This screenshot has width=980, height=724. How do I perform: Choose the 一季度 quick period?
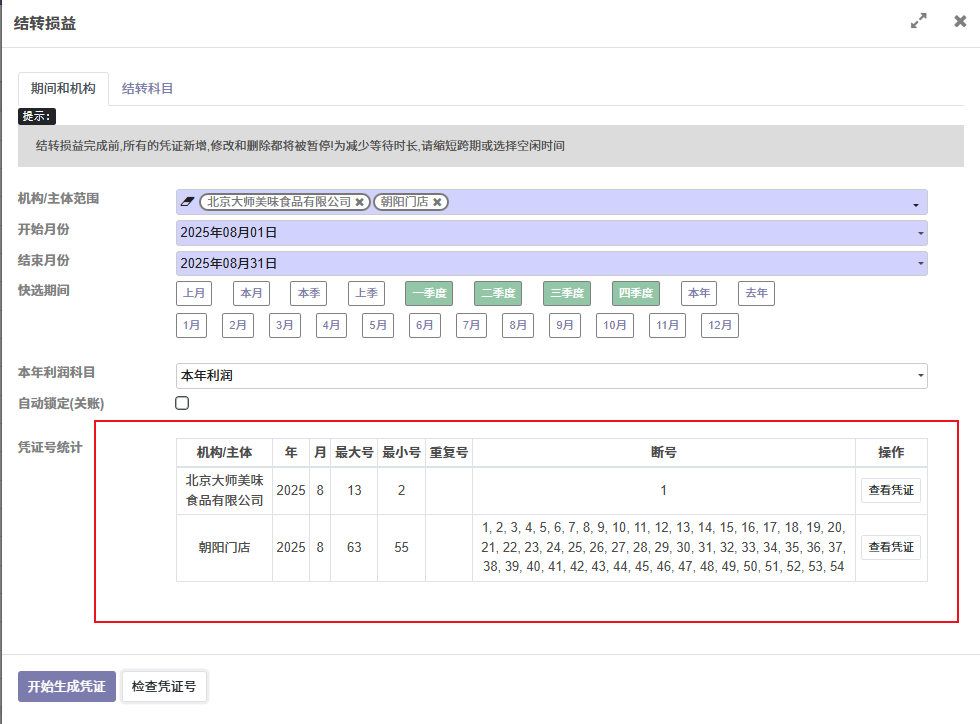428,294
